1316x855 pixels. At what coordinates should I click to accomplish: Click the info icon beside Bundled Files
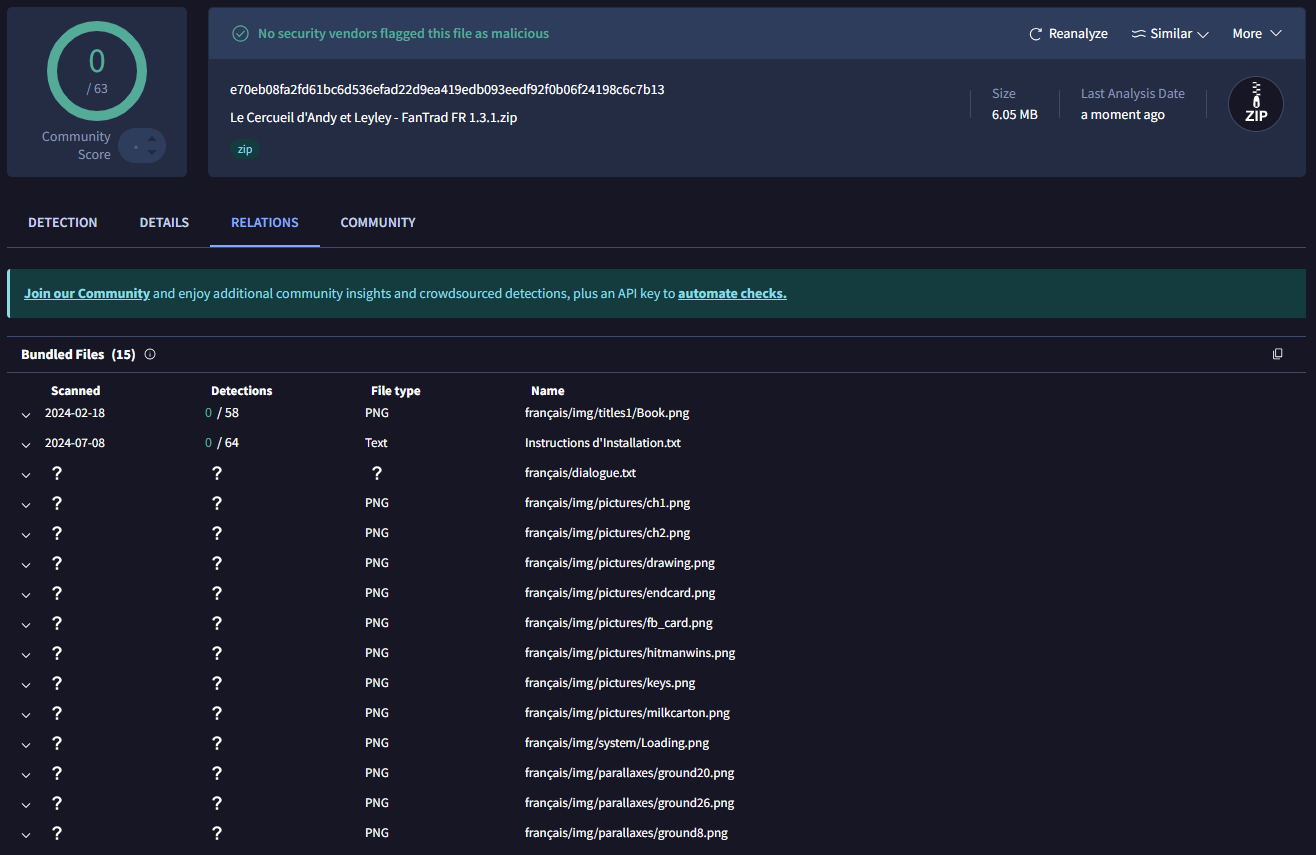tap(150, 354)
